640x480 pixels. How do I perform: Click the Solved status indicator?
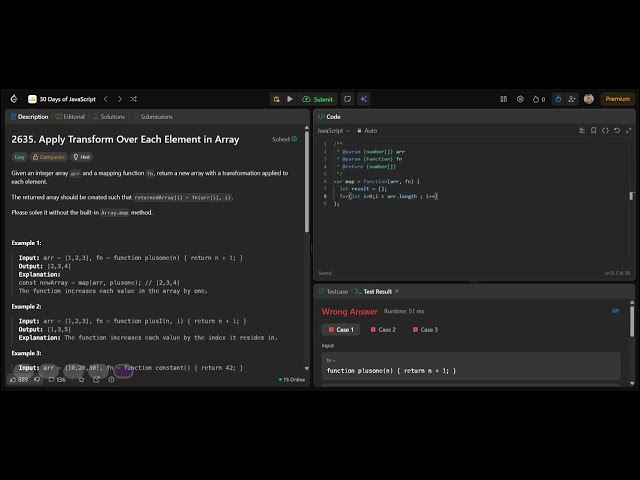coord(284,139)
